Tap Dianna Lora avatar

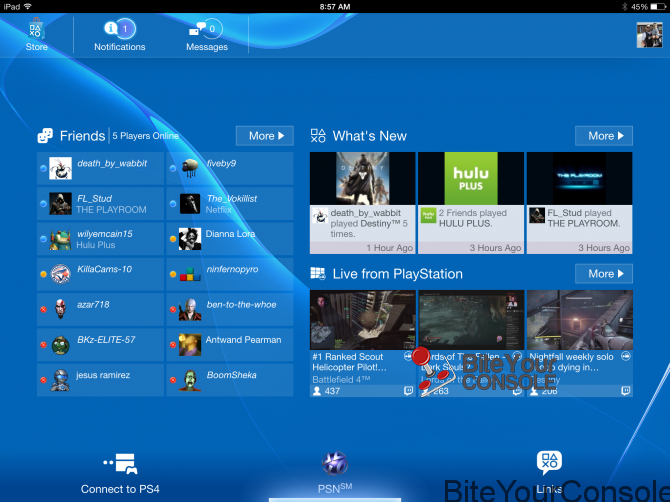coord(190,239)
